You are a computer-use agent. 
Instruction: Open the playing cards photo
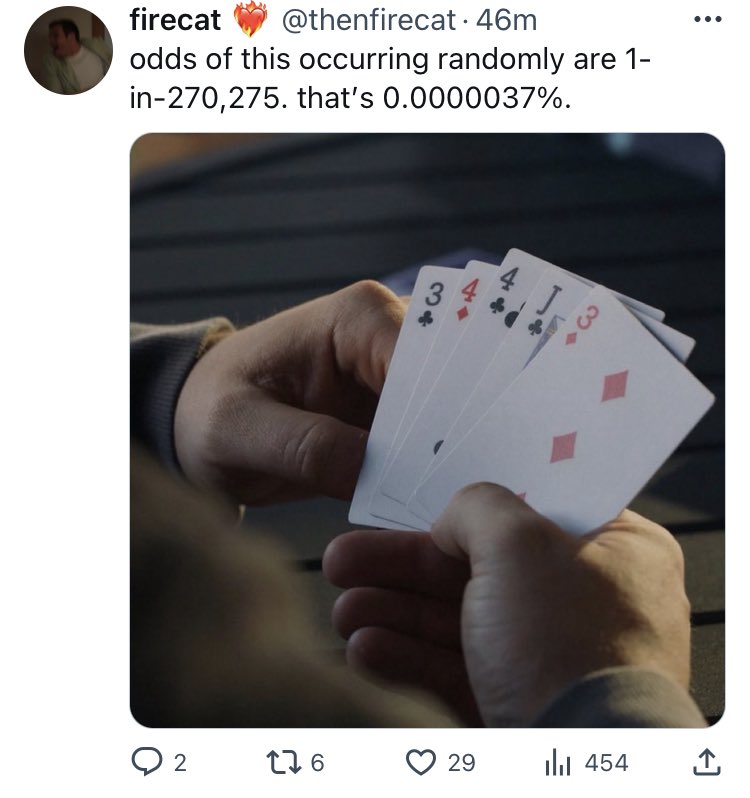[x=427, y=430]
